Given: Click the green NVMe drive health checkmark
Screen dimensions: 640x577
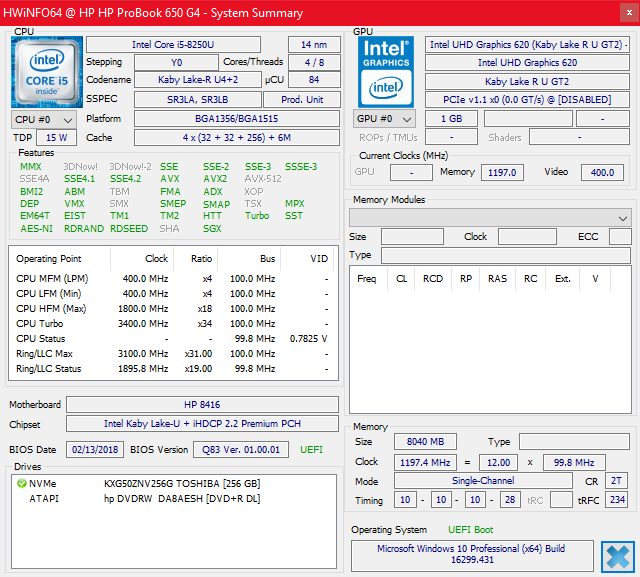Looking at the screenshot, I should (22, 484).
